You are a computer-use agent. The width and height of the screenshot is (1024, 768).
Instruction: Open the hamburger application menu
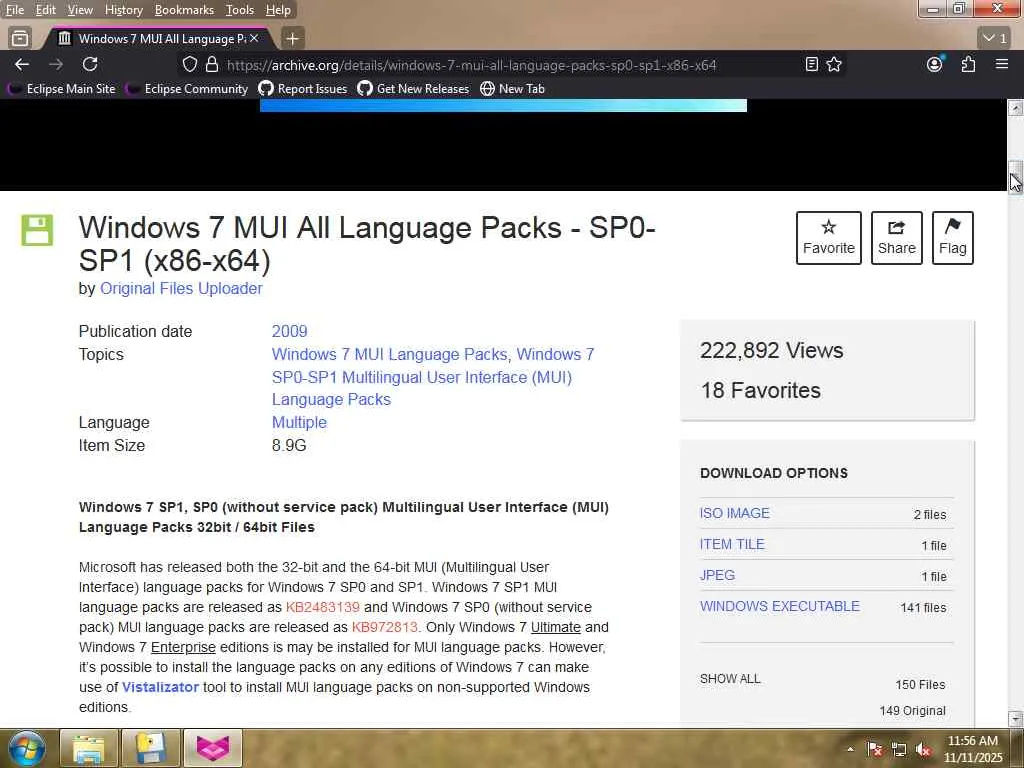(1002, 64)
